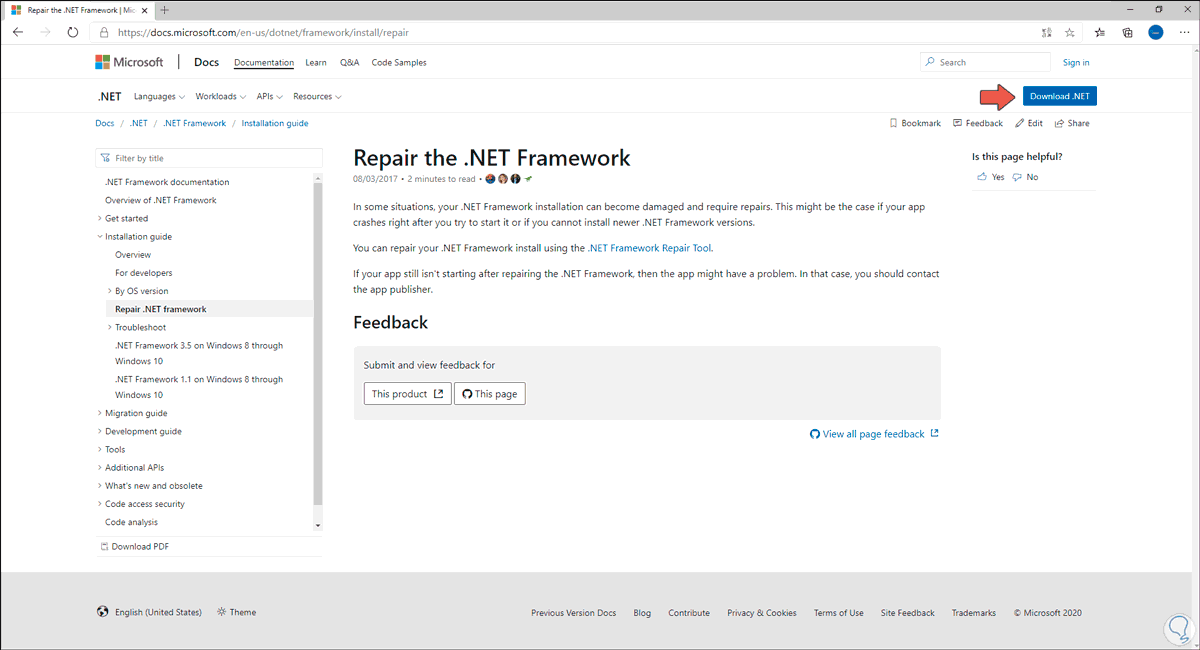Expand the Migration guide tree node
The height and width of the screenshot is (650, 1200).
pyautogui.click(x=100, y=413)
